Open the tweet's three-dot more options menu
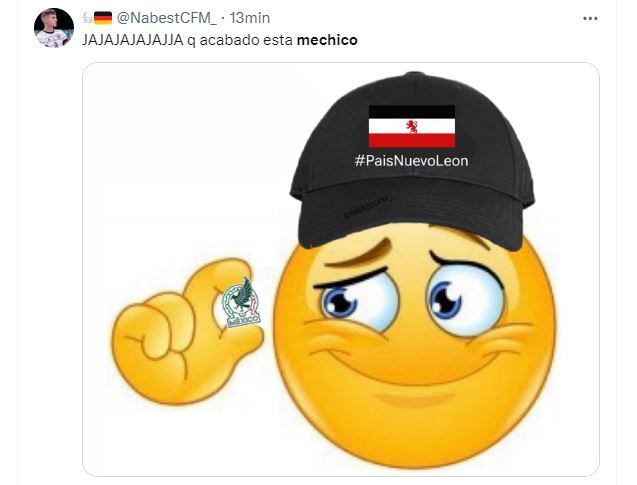 tap(590, 18)
